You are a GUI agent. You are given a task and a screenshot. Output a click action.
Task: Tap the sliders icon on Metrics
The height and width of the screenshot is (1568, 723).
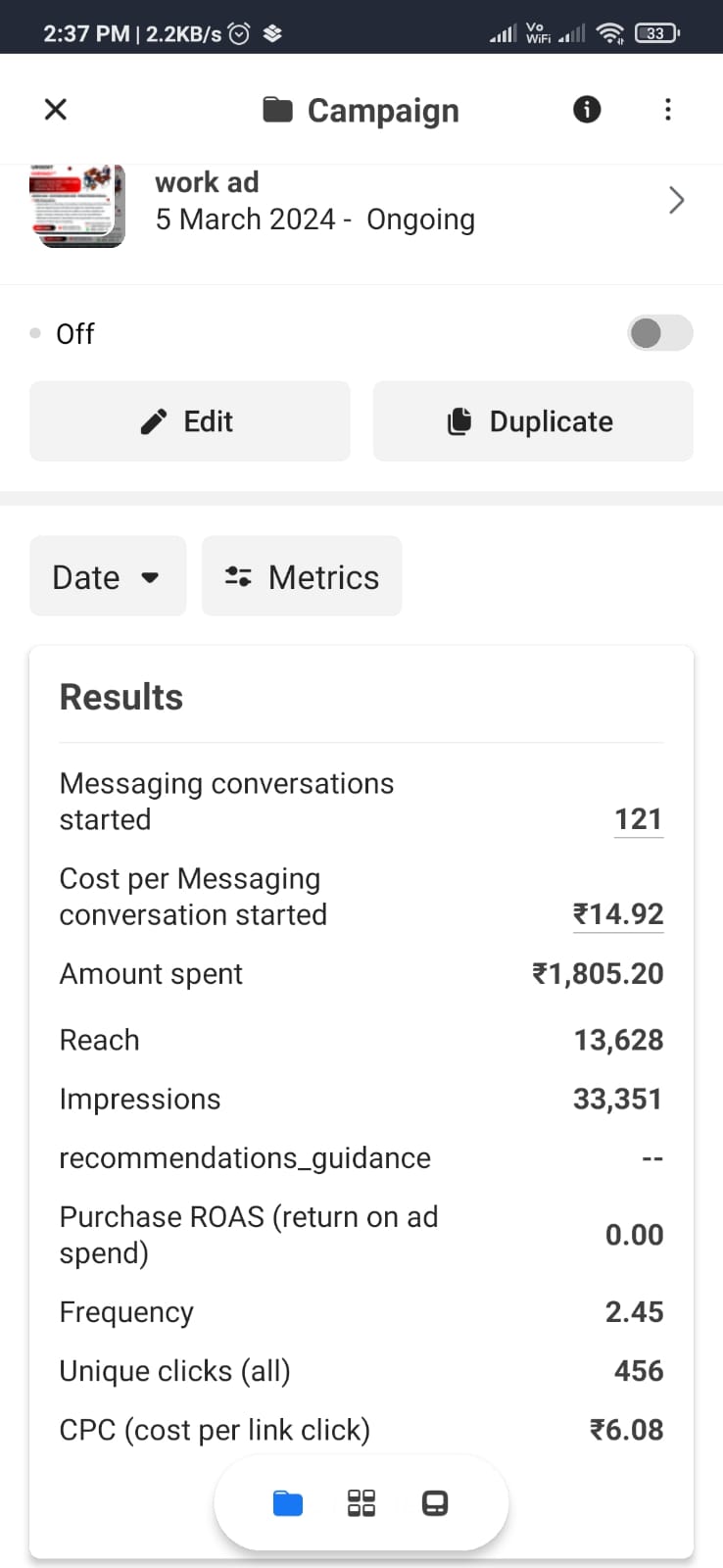pyautogui.click(x=238, y=576)
